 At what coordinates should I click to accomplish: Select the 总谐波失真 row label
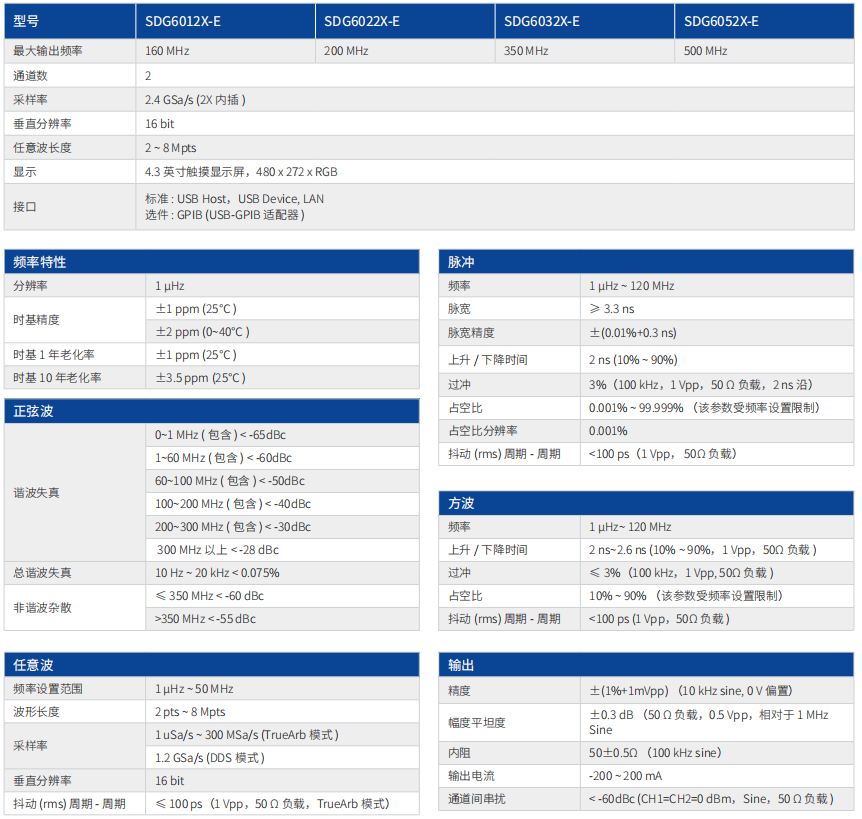tap(42, 573)
